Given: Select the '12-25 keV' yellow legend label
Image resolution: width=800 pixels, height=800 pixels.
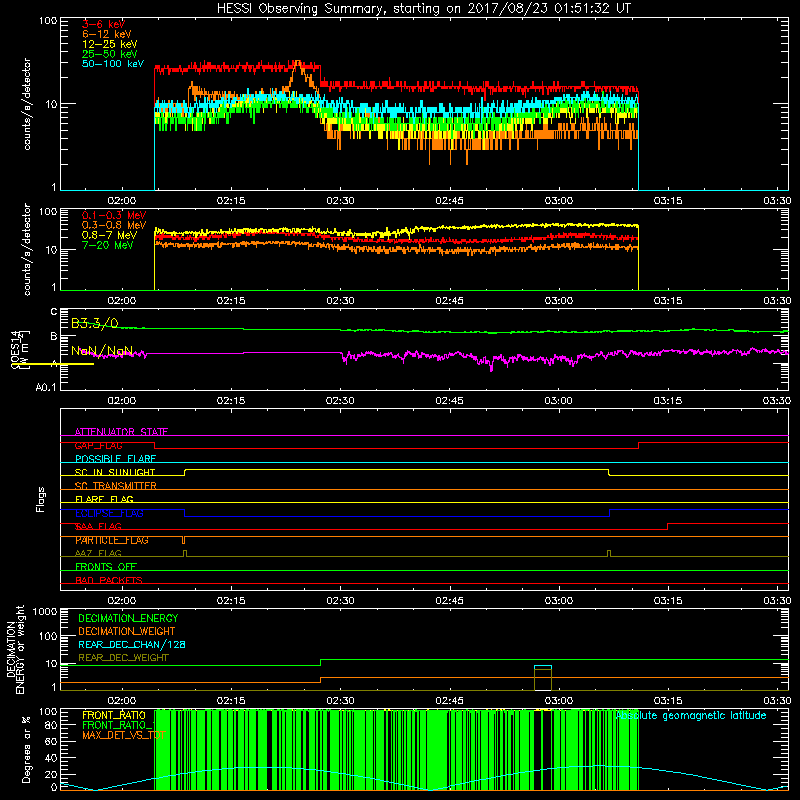Looking at the screenshot, I should 109,44.
